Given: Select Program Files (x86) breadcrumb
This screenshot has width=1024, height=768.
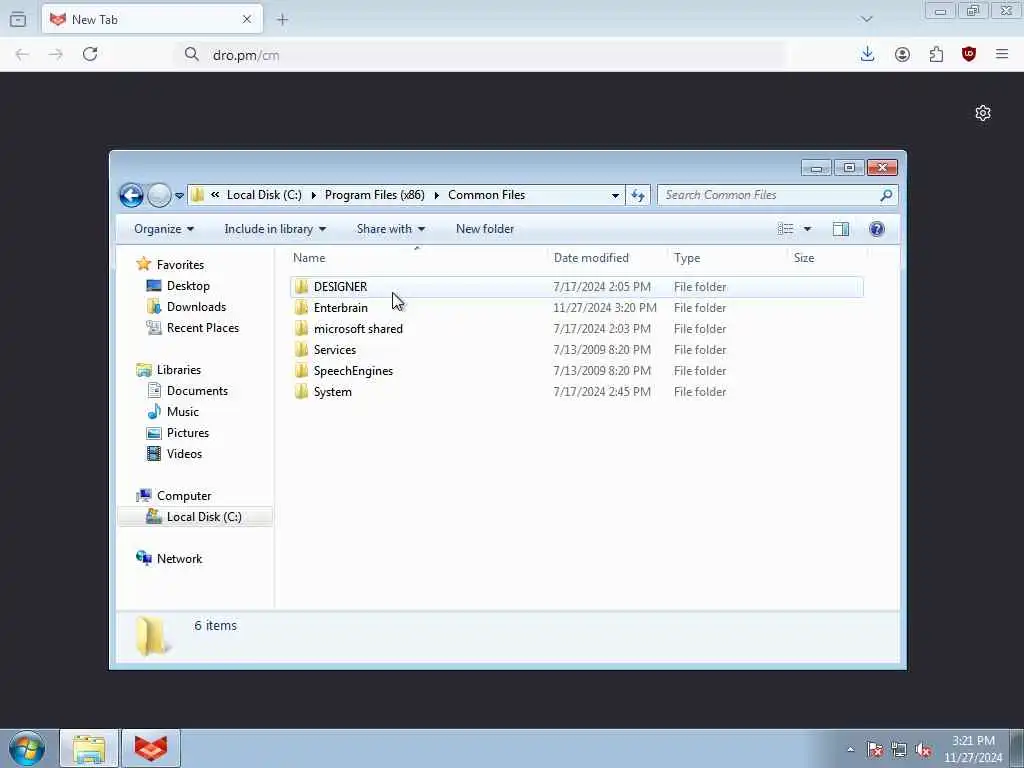Looking at the screenshot, I should 374,195.
